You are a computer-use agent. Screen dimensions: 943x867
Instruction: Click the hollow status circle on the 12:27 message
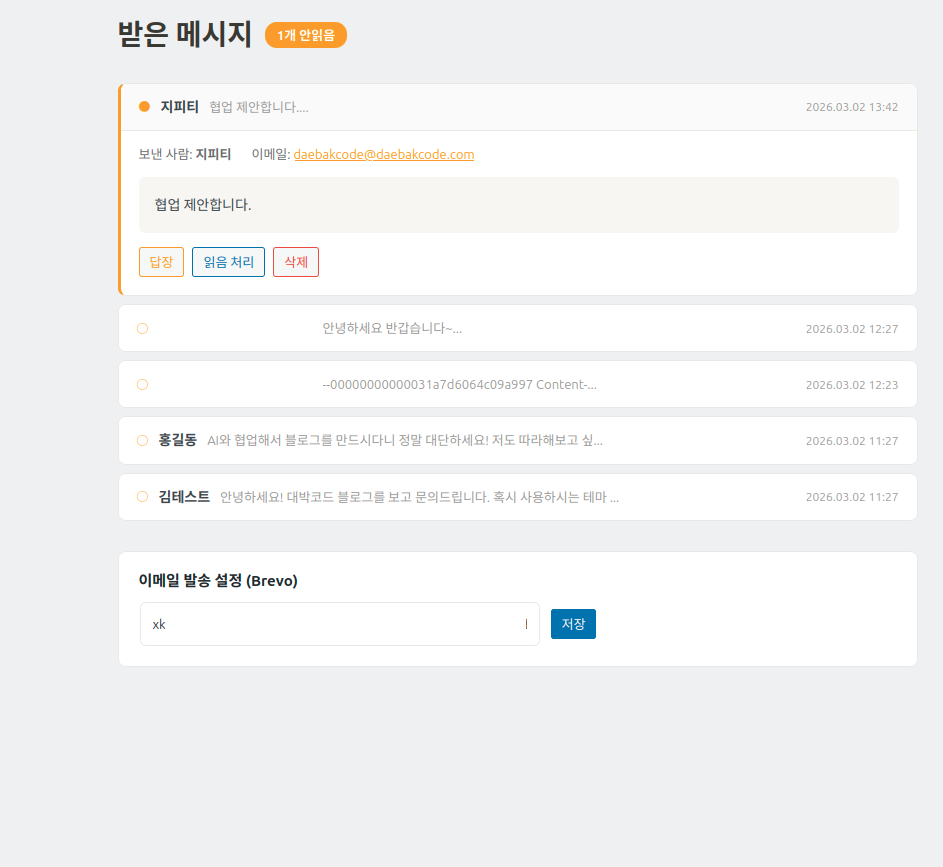click(142, 328)
